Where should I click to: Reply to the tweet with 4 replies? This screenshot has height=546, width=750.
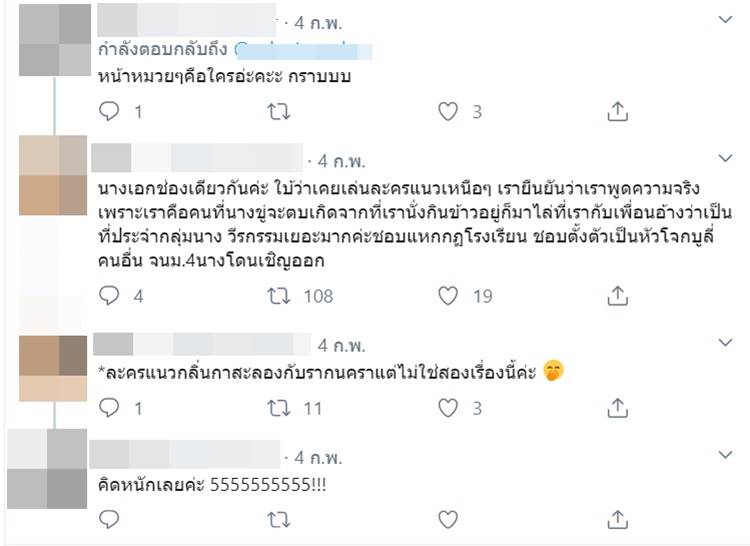110,296
